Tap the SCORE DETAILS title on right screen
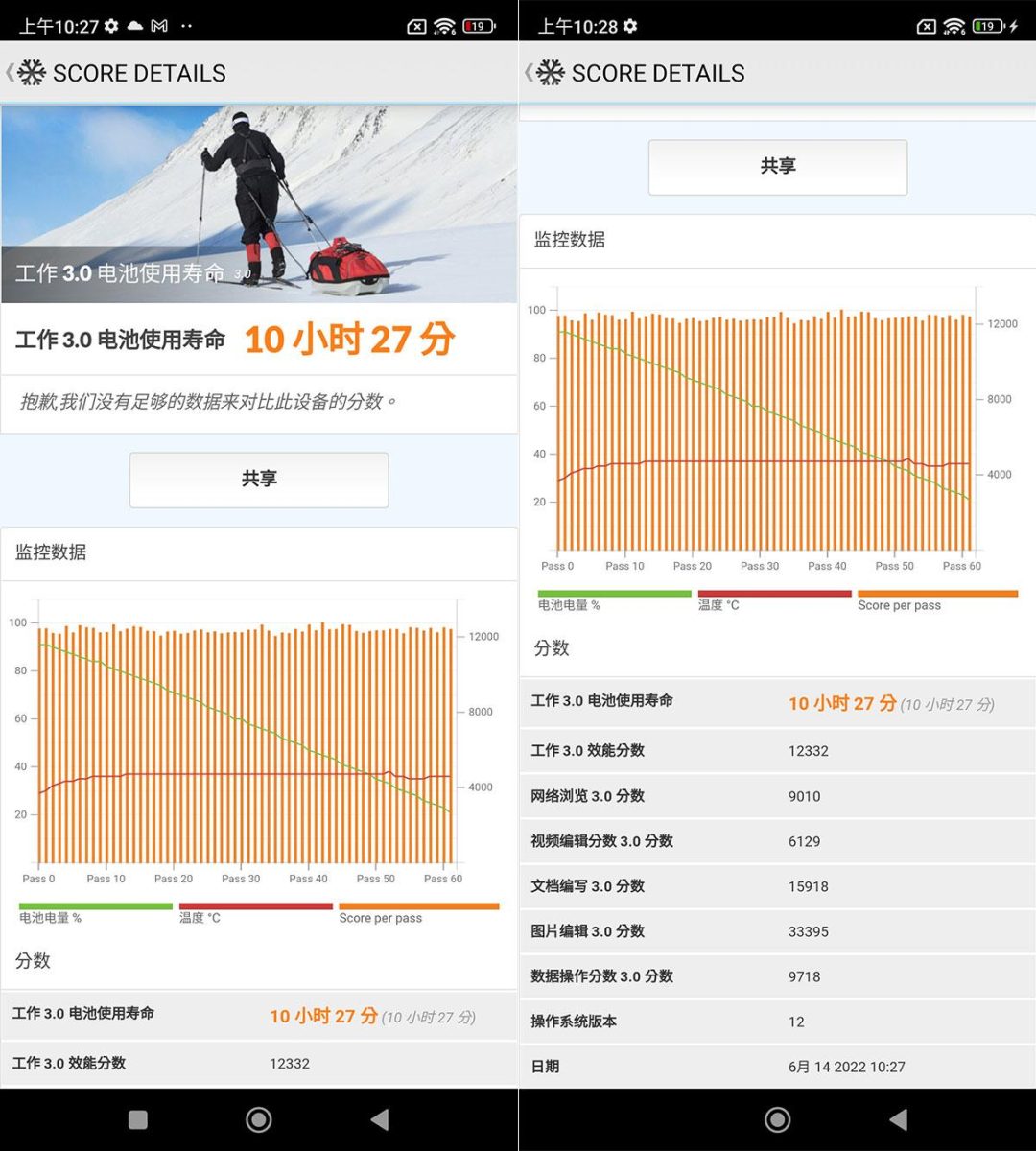1036x1151 pixels. pyautogui.click(x=658, y=73)
